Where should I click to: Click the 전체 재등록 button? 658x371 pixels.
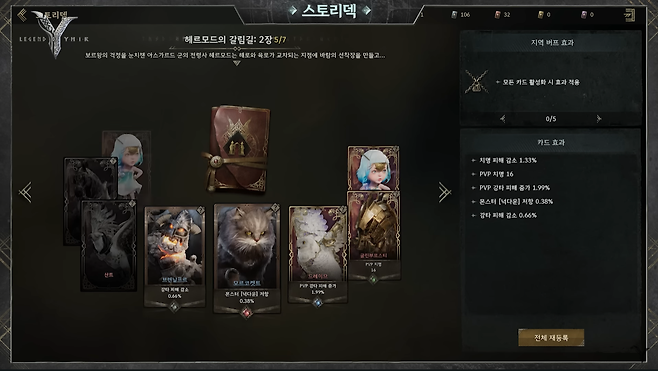click(551, 337)
